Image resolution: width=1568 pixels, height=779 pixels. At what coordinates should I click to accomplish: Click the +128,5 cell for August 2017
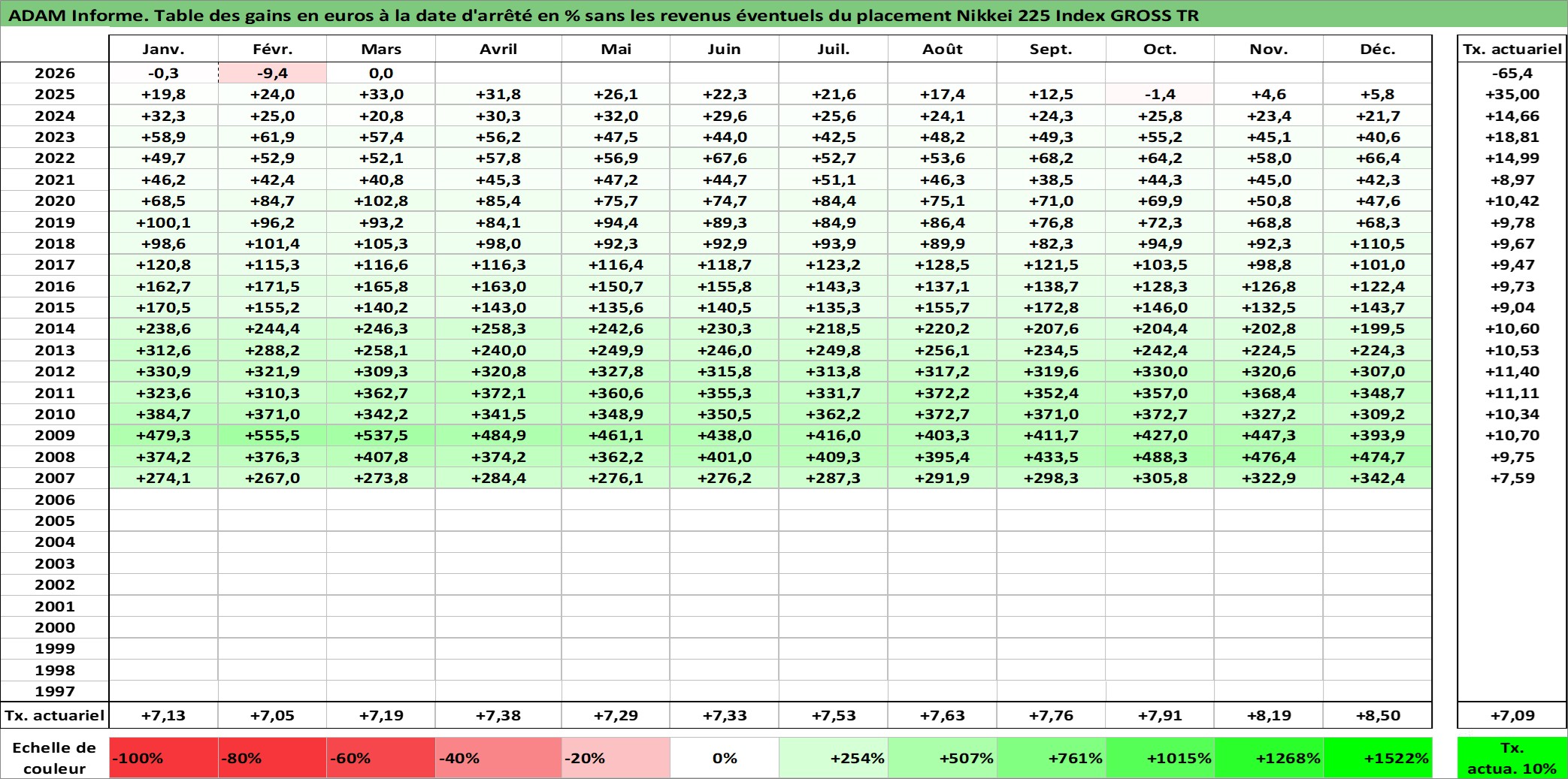click(942, 264)
